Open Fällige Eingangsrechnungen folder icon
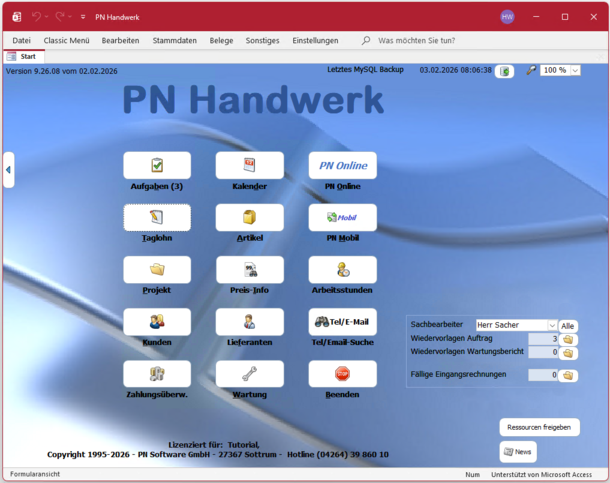The width and height of the screenshot is (610, 483). pyautogui.click(x=568, y=375)
